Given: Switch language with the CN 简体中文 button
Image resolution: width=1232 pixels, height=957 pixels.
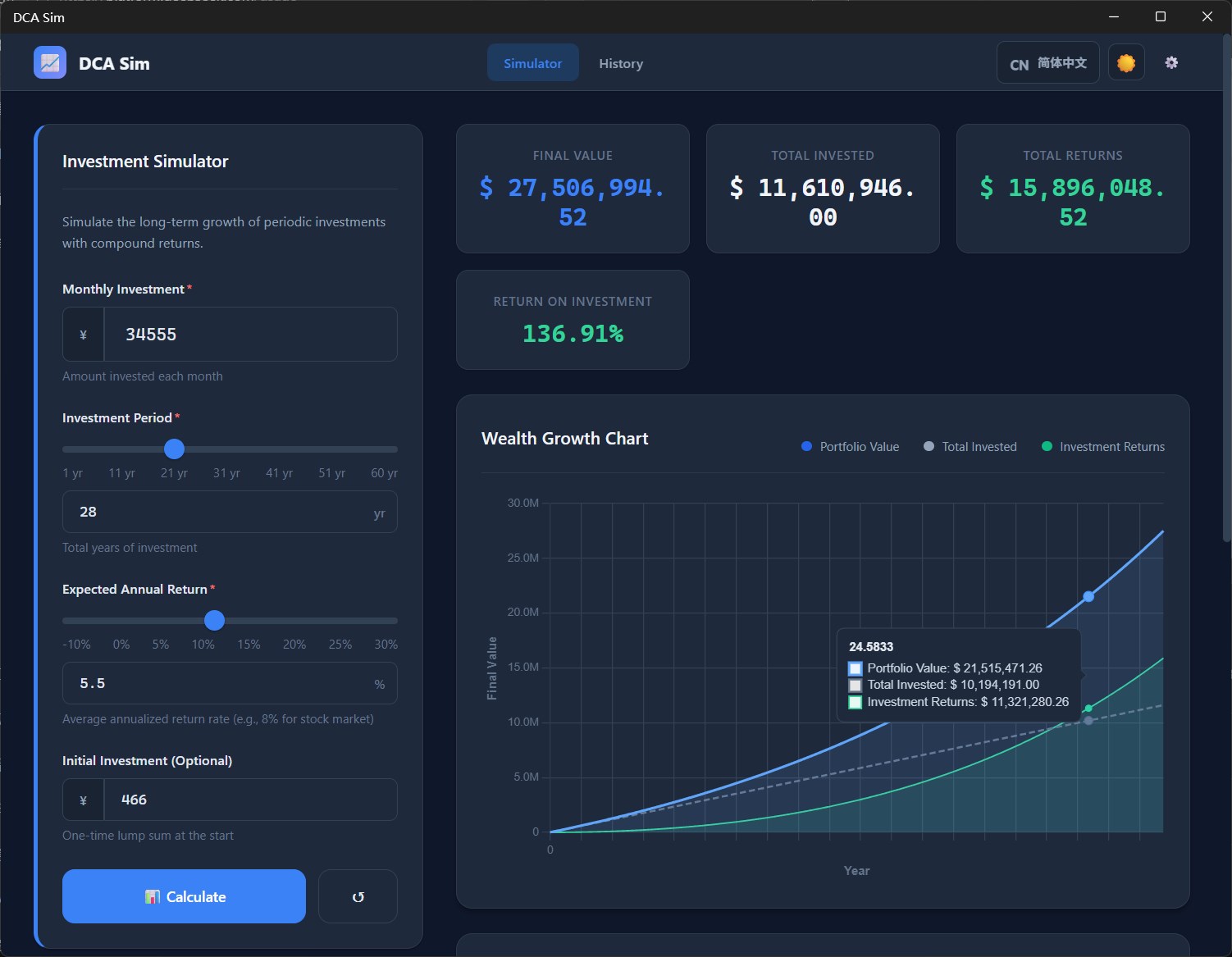Looking at the screenshot, I should [x=1048, y=63].
